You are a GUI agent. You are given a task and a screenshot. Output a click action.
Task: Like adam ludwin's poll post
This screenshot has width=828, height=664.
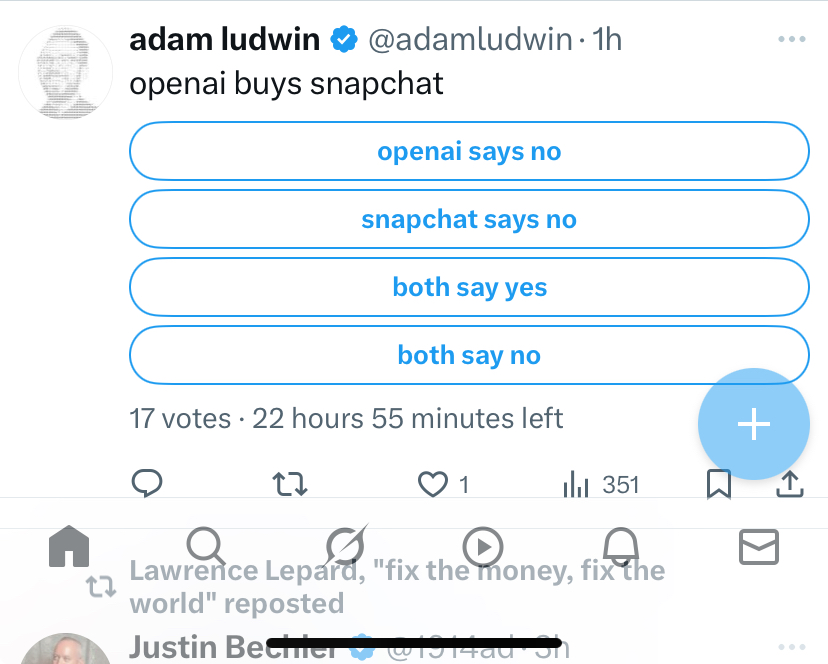pyautogui.click(x=433, y=485)
